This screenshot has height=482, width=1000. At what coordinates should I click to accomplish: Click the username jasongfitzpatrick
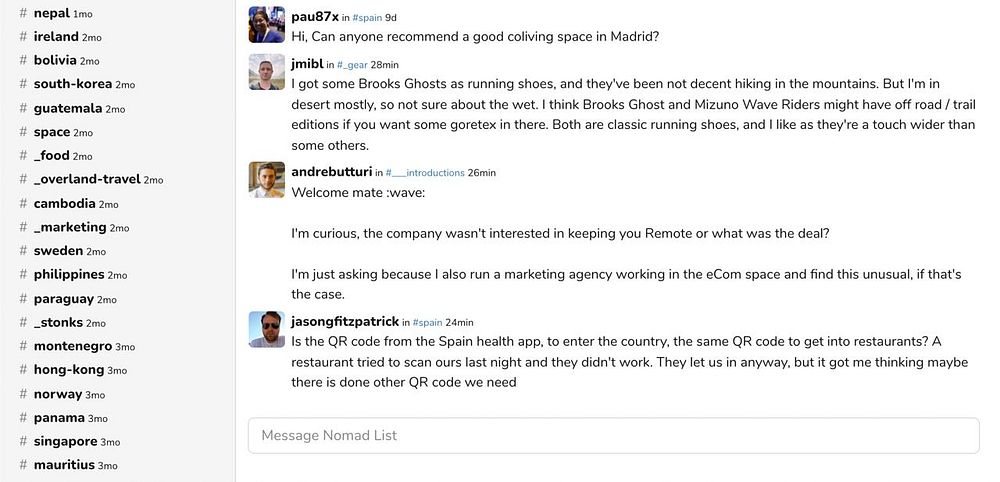click(x=344, y=322)
